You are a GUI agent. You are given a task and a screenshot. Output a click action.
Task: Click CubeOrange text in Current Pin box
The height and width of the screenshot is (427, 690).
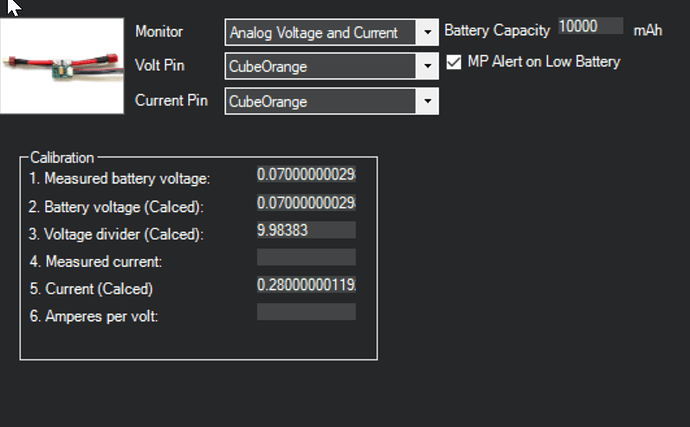click(x=268, y=102)
